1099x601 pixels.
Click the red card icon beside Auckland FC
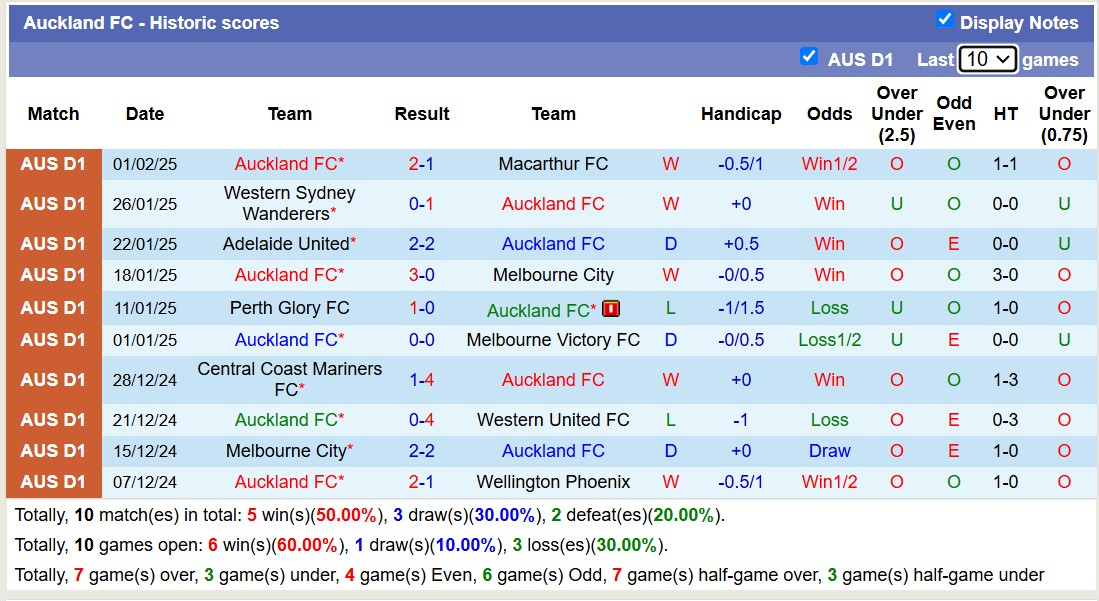[x=611, y=309]
